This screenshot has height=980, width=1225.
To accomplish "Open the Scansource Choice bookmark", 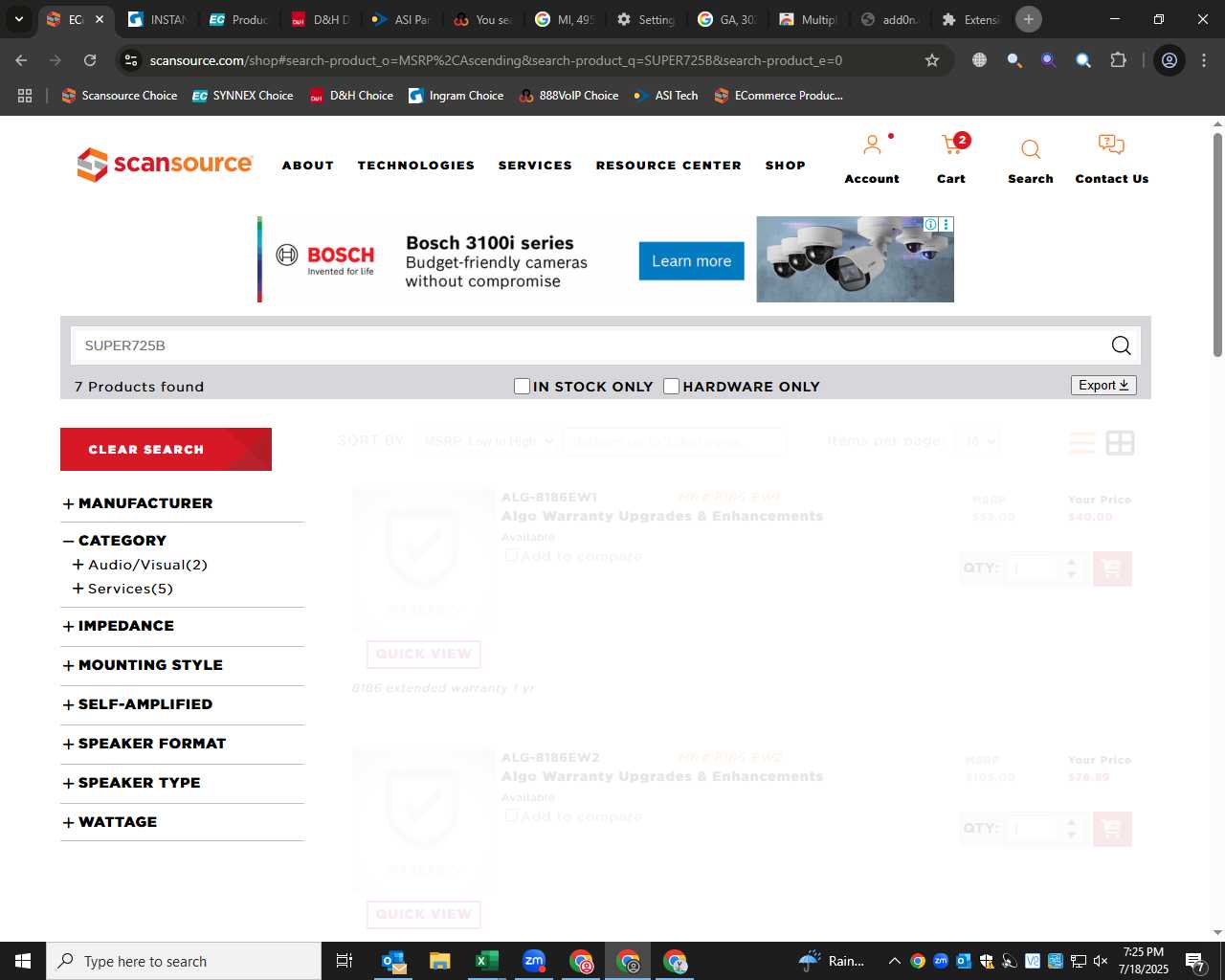I will pos(120,96).
